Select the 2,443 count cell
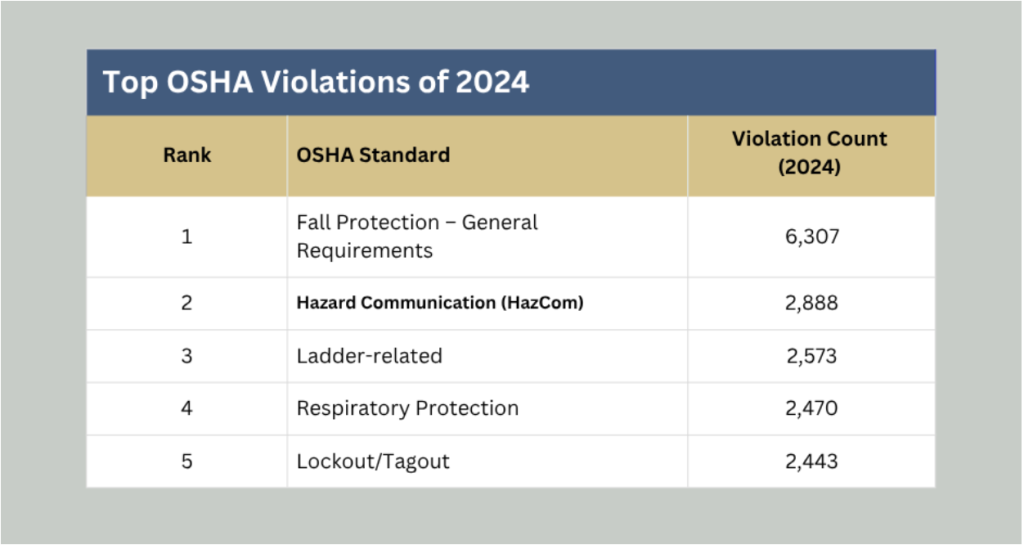The width and height of the screenshot is (1024, 545). [812, 461]
